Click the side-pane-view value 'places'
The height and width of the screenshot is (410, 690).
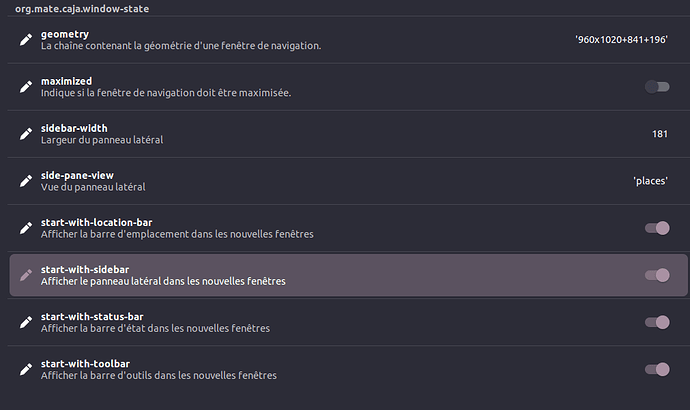click(x=650, y=181)
